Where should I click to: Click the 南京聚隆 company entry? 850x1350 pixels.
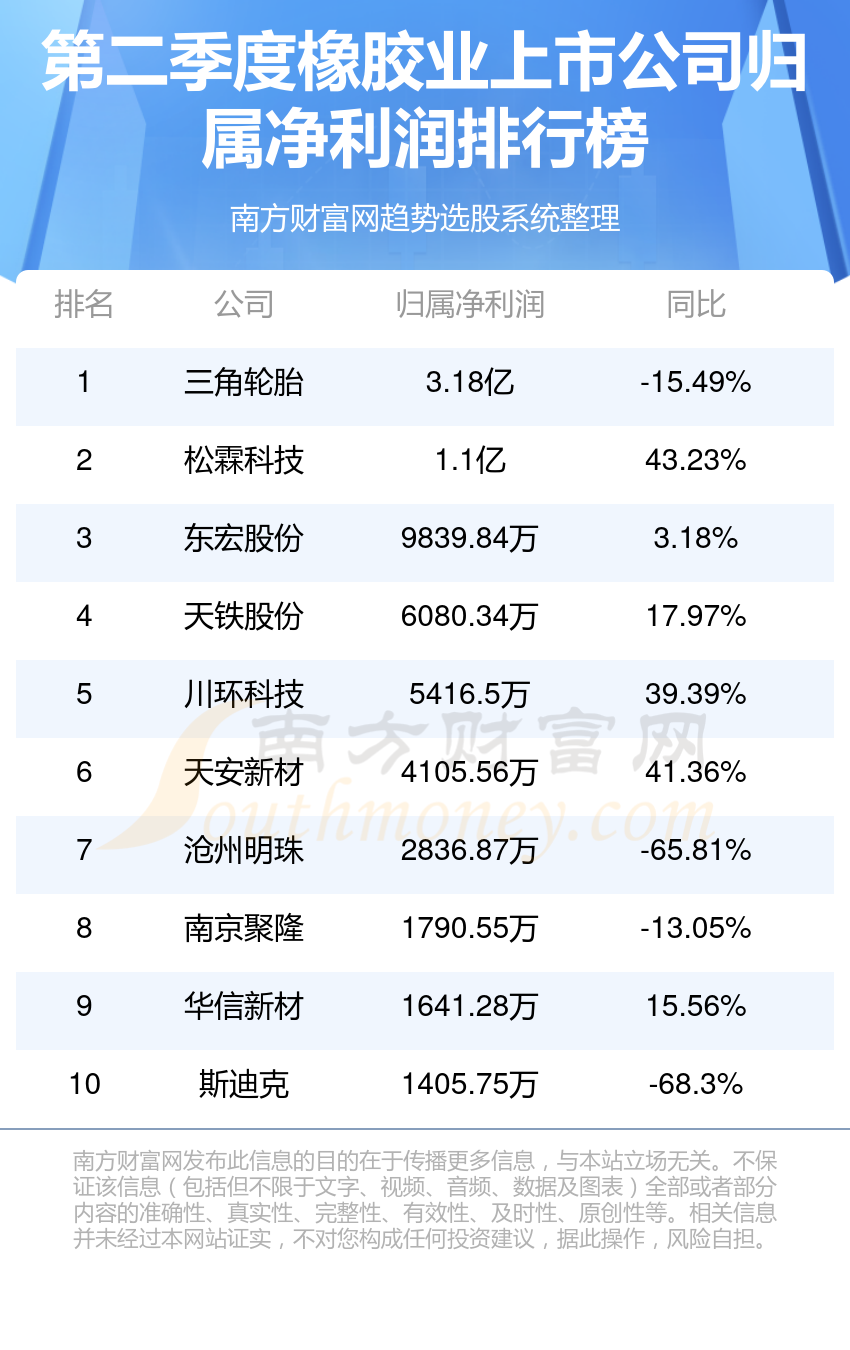pyautogui.click(x=243, y=928)
